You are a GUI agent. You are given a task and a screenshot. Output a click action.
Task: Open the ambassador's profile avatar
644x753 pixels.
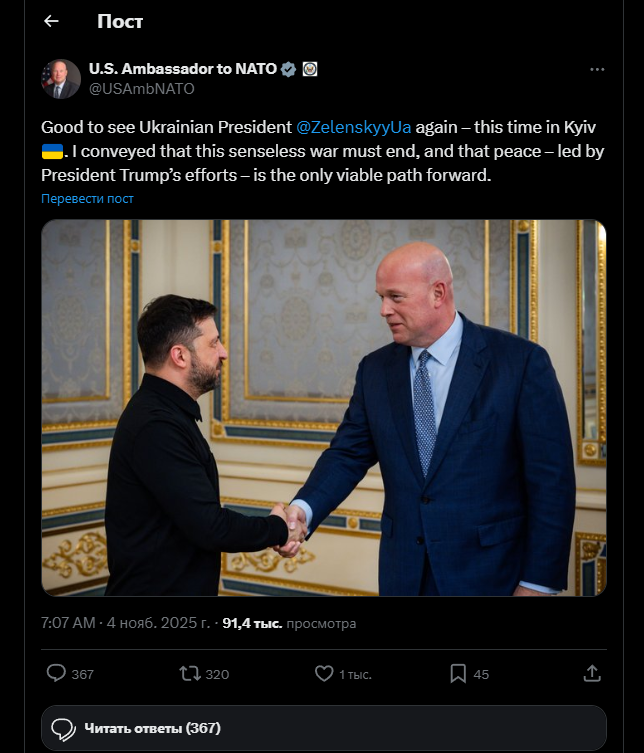pyautogui.click(x=61, y=79)
